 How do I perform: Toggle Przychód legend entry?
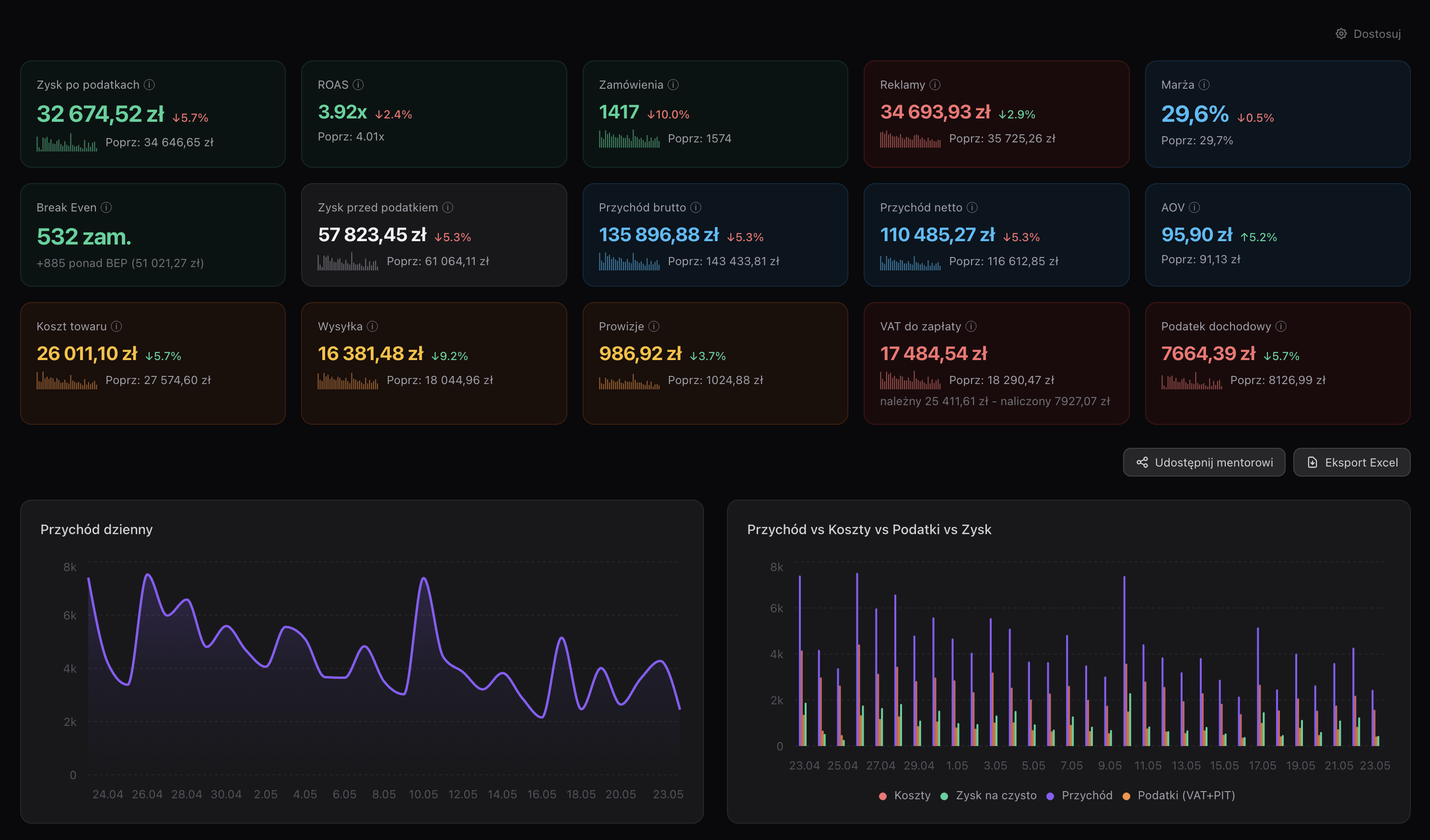pyautogui.click(x=1079, y=795)
